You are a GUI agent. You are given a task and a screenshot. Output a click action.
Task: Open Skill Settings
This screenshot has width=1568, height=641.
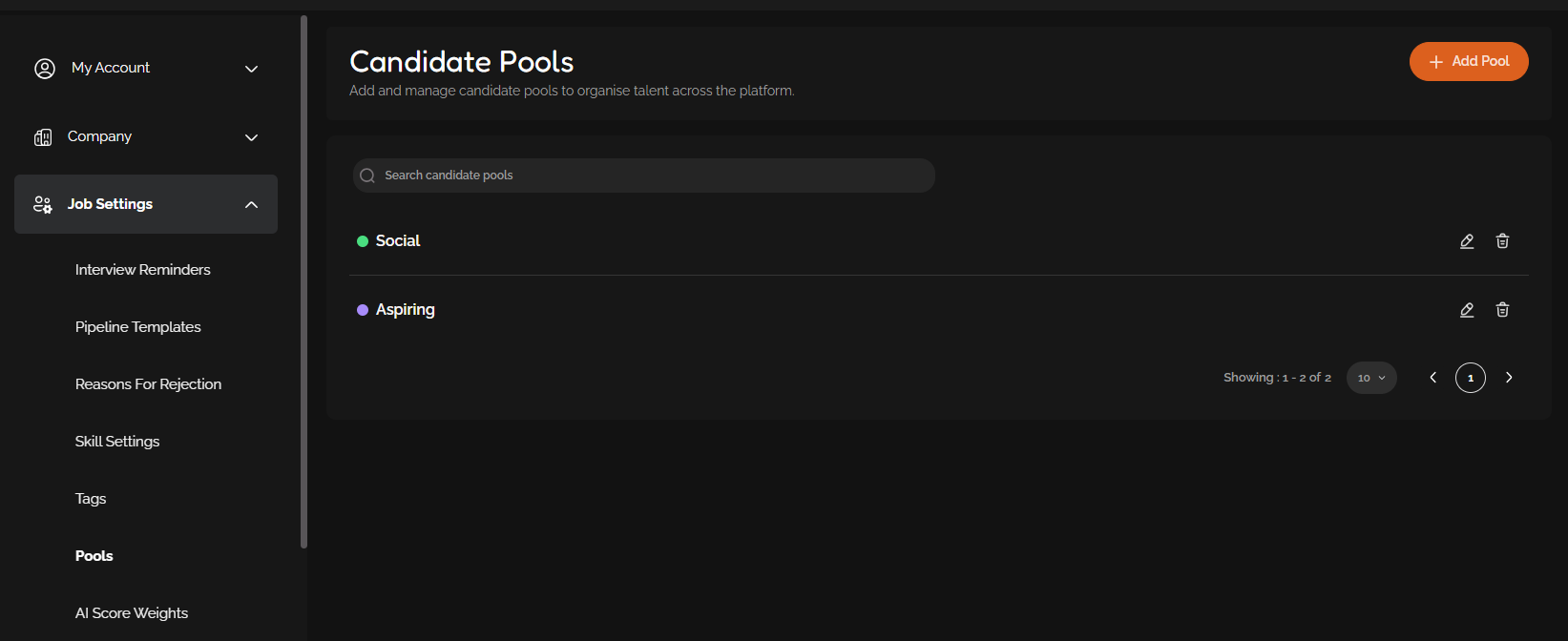tap(117, 442)
